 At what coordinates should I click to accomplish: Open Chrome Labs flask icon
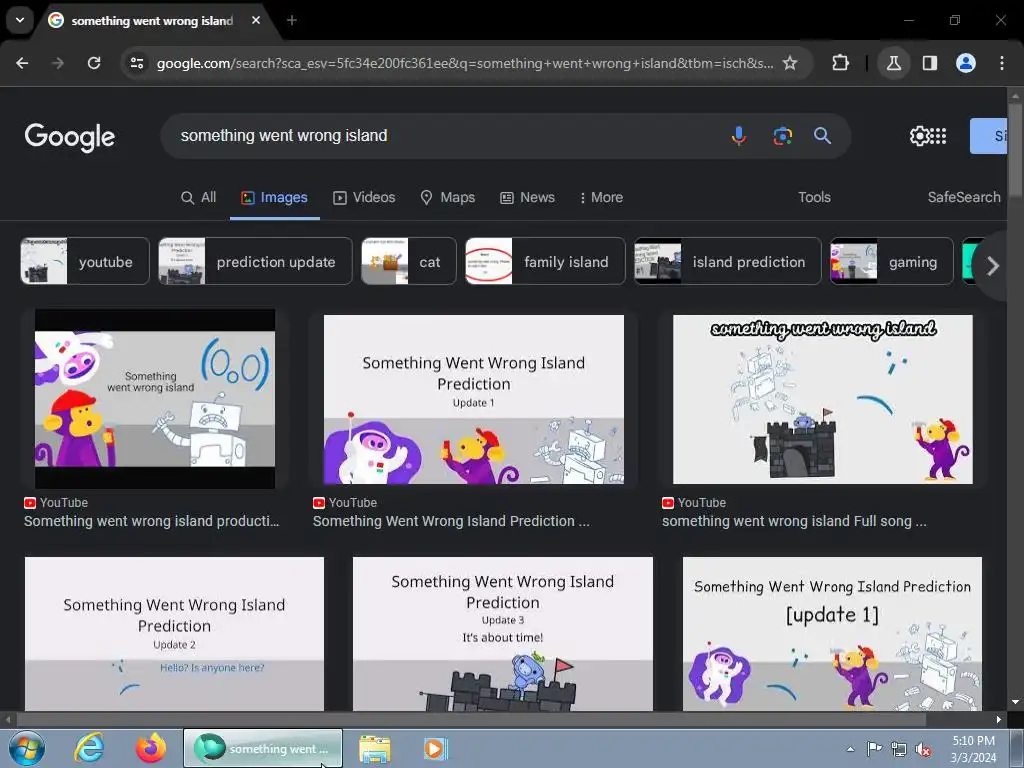point(893,63)
